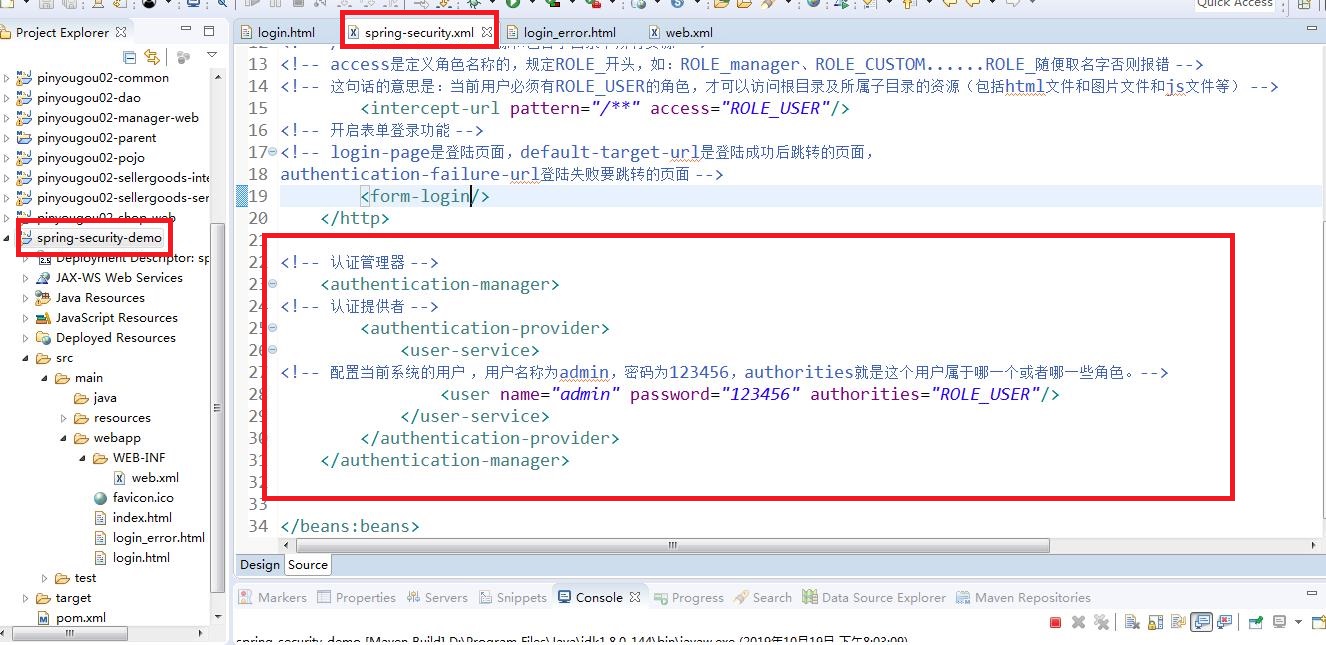Expand the test folder
The image size is (1326, 645).
[45, 578]
